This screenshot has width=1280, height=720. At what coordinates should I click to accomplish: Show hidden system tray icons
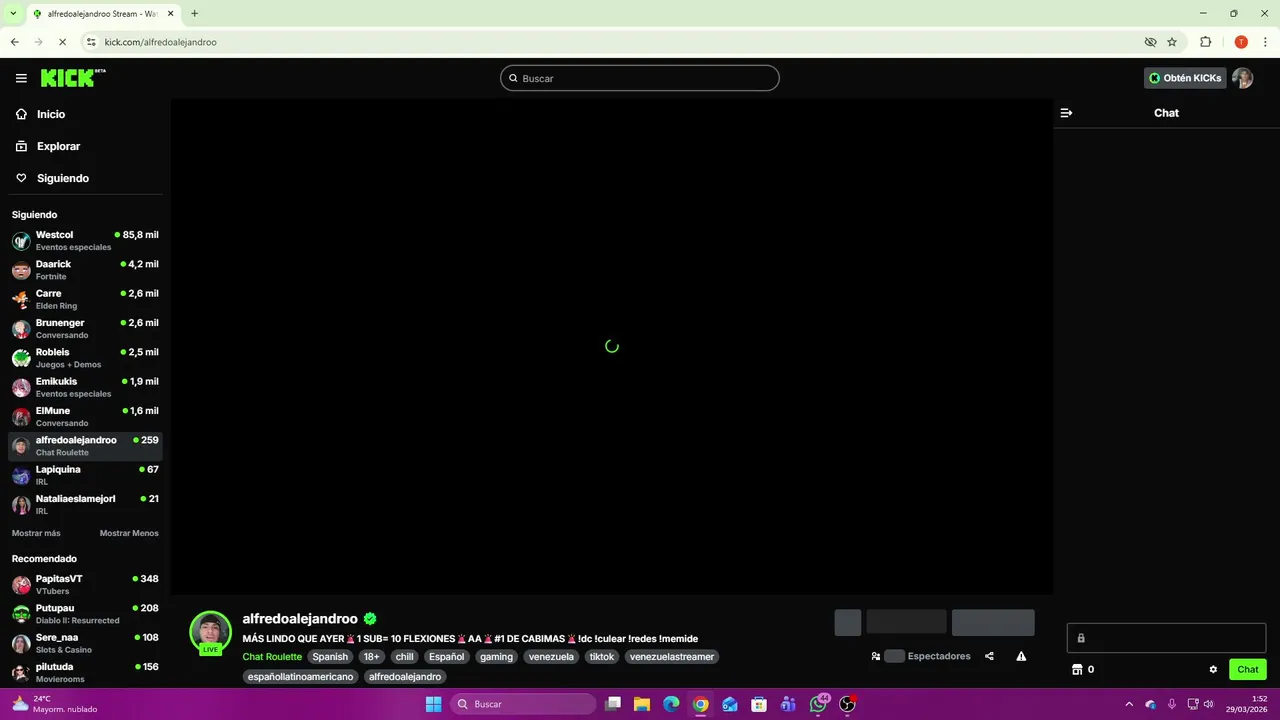click(1129, 704)
